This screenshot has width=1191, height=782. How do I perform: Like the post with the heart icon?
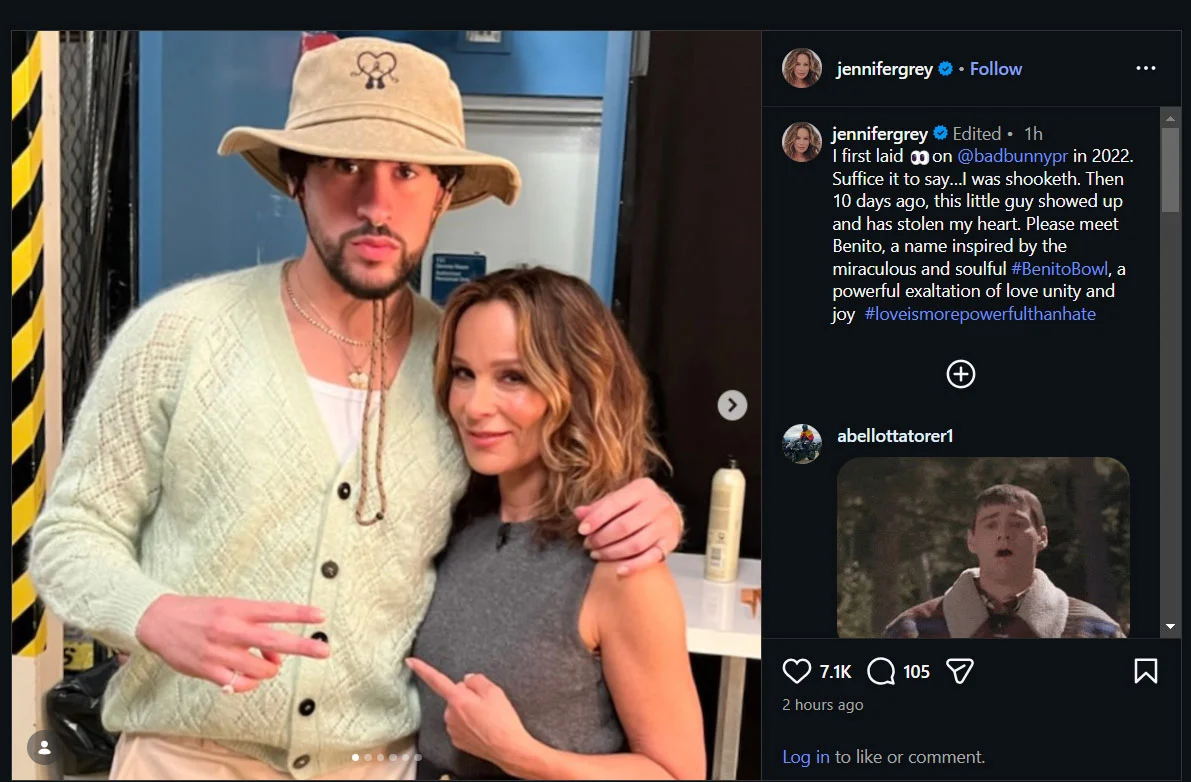(x=797, y=671)
